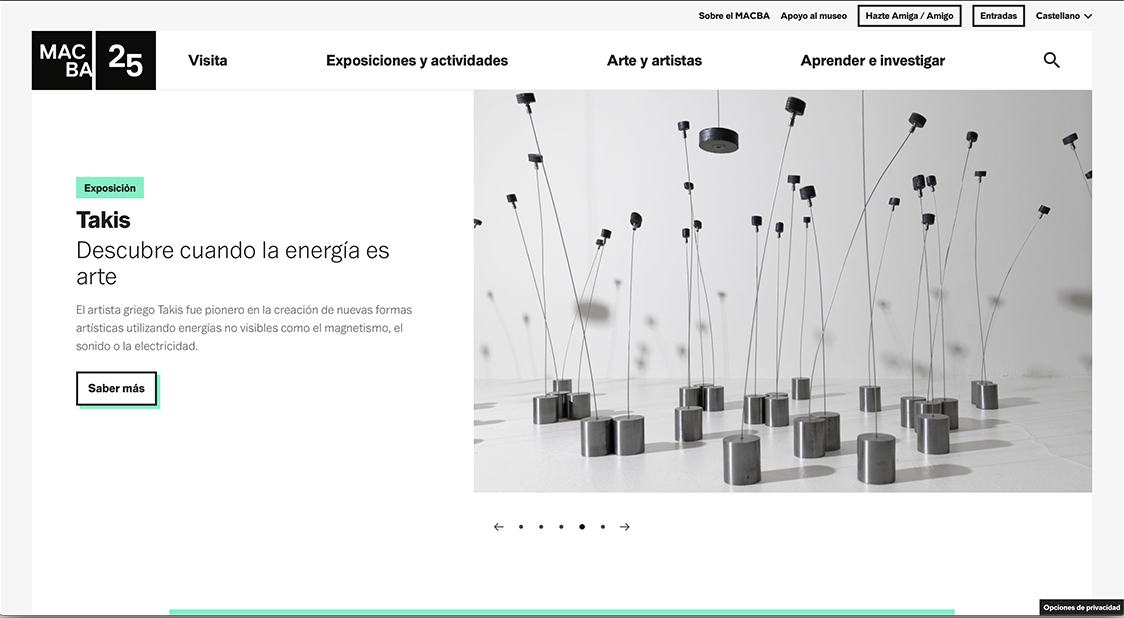Select the third carousel dot
1124x618 pixels.
pyautogui.click(x=561, y=526)
